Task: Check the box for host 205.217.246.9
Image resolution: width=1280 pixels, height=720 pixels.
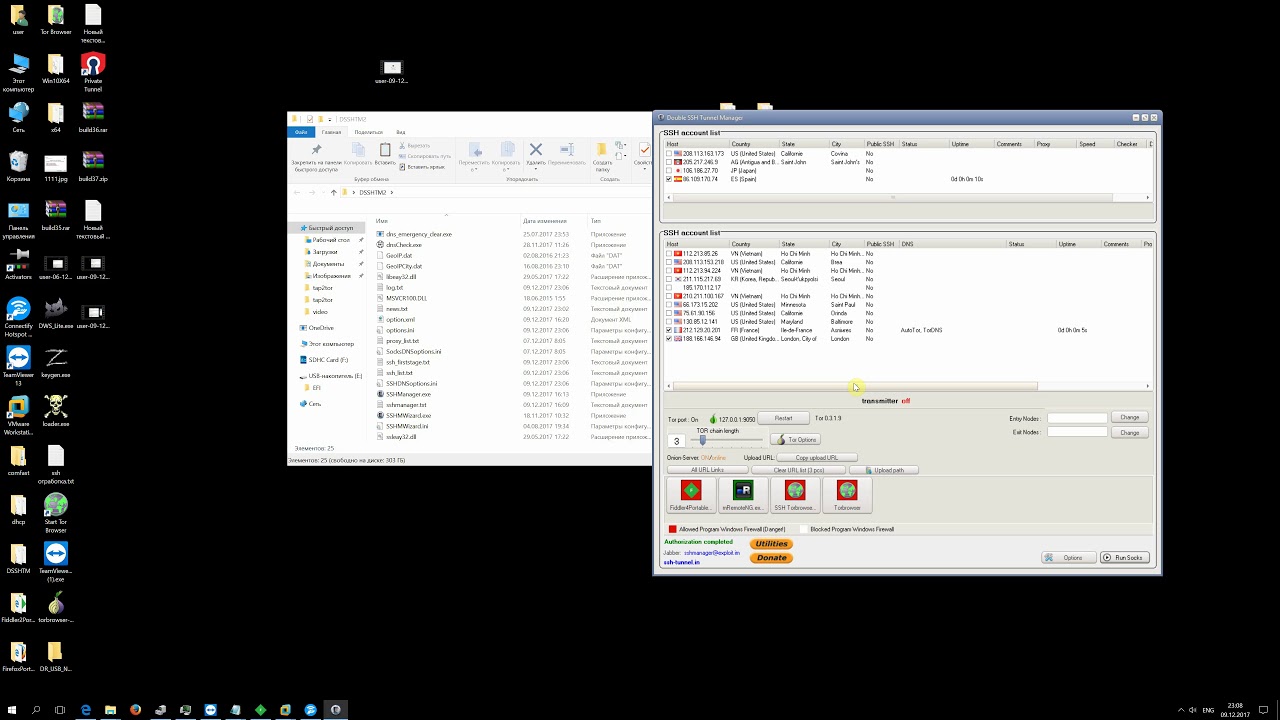Action: tap(669, 162)
